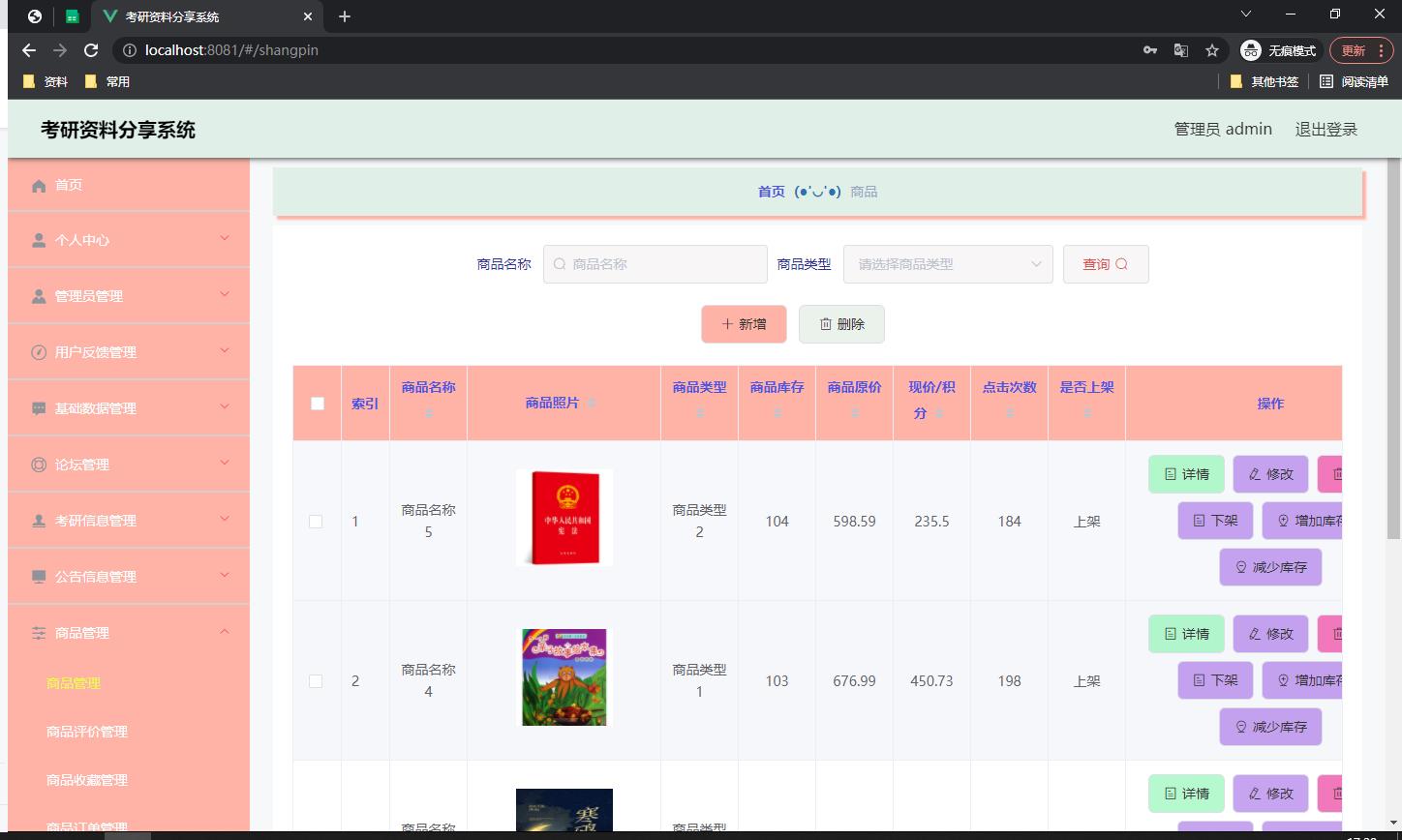
Task: Open a new browser tab with plus icon
Action: click(x=345, y=16)
